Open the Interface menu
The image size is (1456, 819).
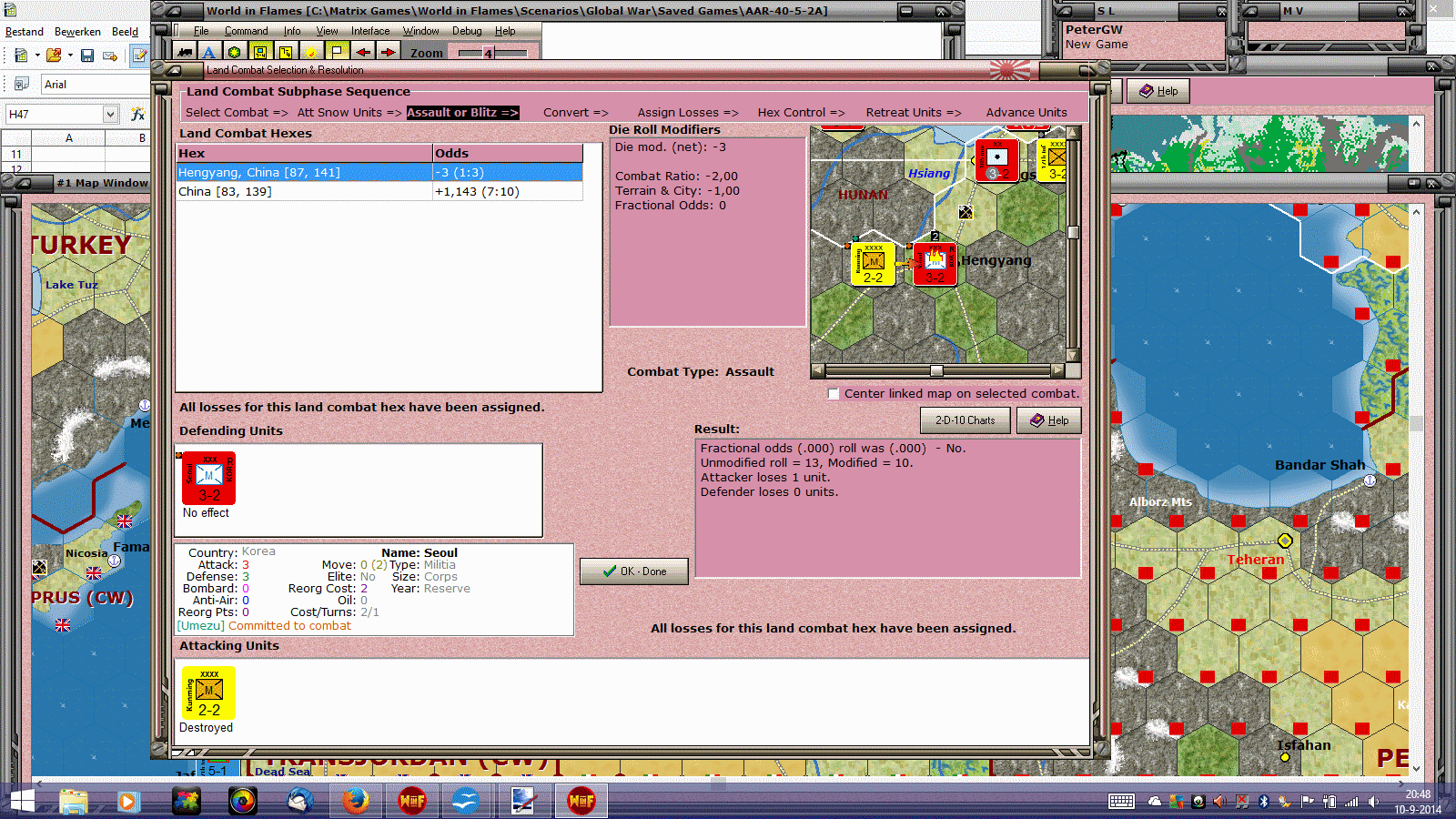370,31
